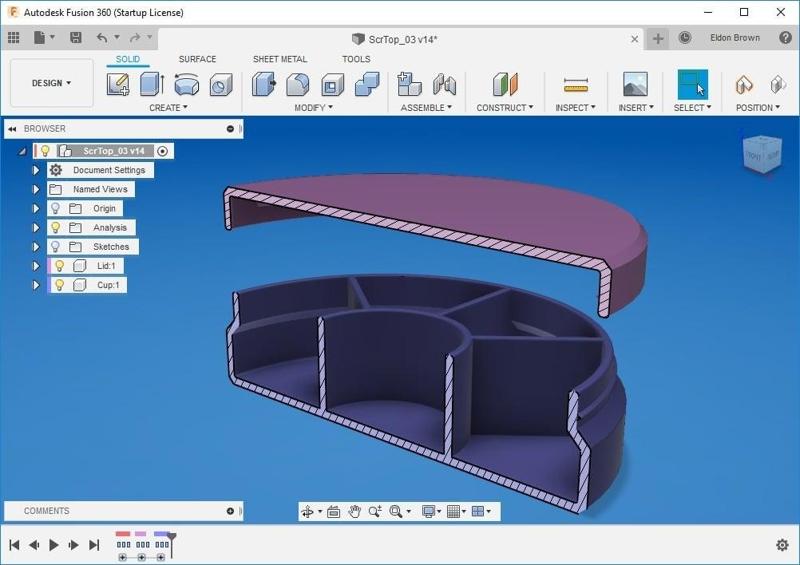Viewport: 800px width, 565px height.
Task: Expand the Cup:1 component
Action: click(36, 285)
